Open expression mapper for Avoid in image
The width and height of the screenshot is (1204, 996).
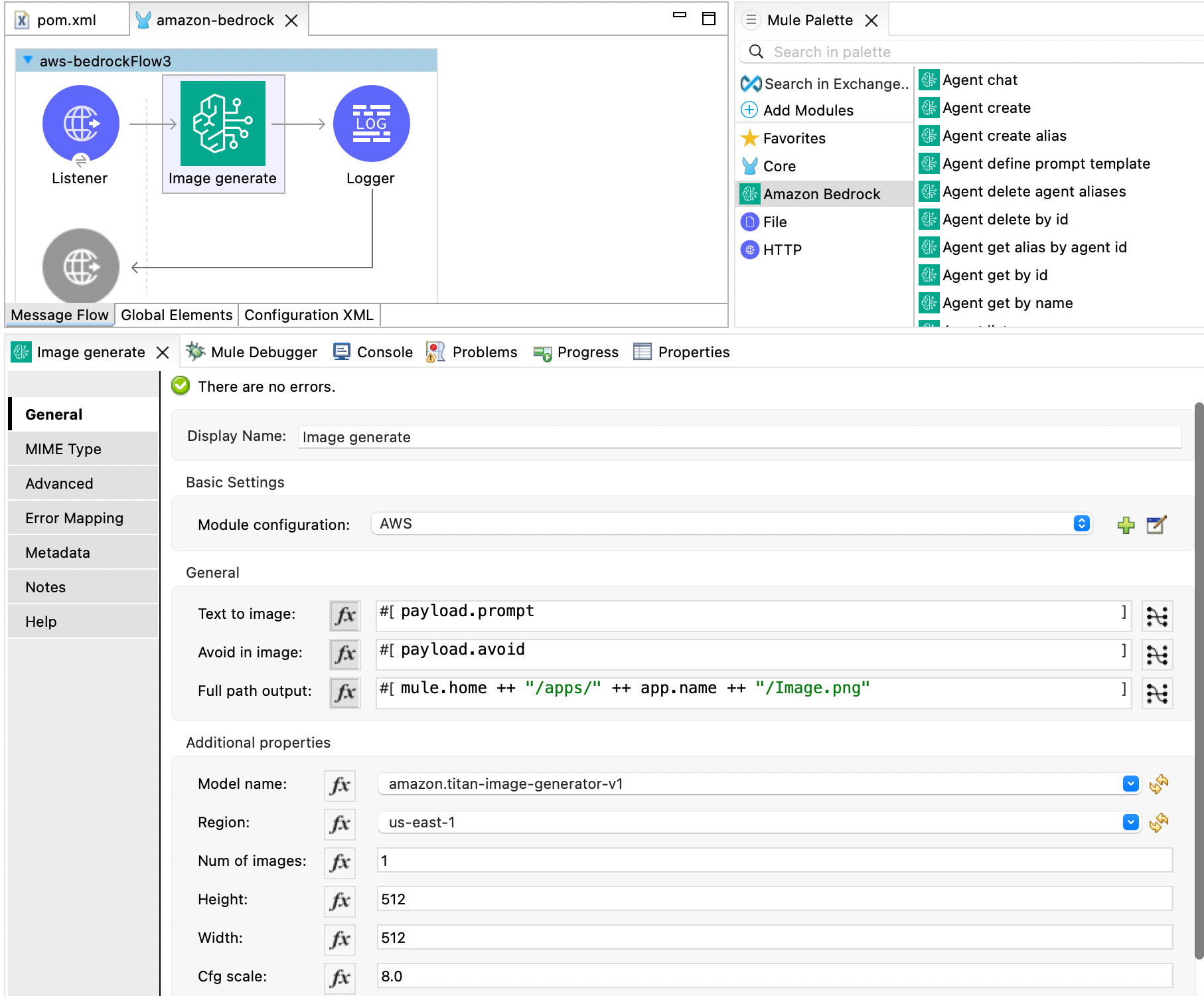(1157, 655)
